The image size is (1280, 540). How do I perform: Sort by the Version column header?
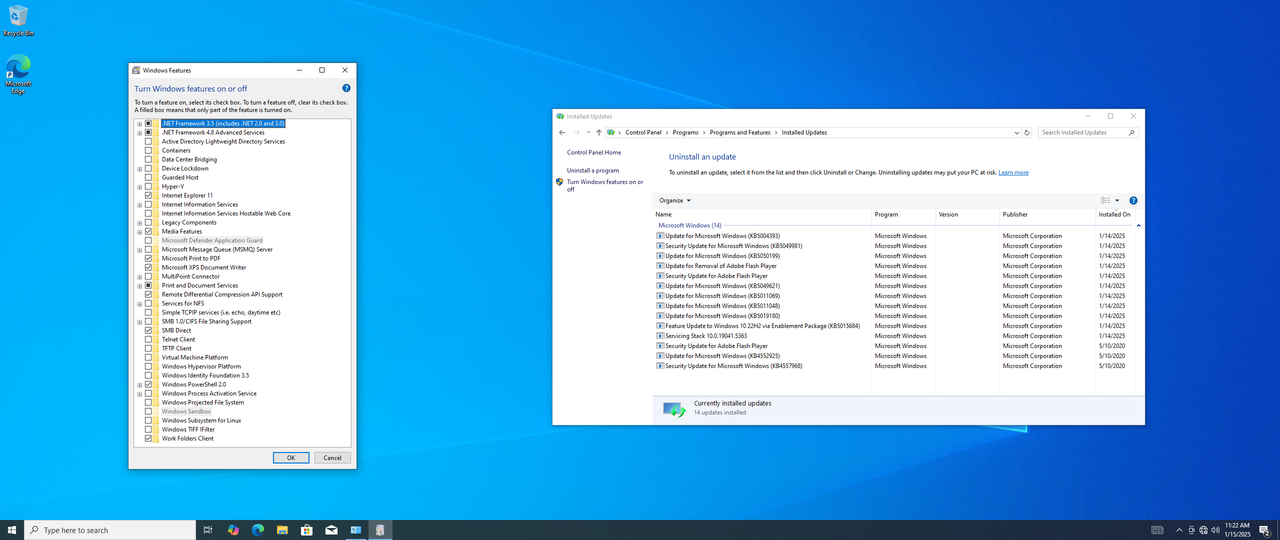967,214
